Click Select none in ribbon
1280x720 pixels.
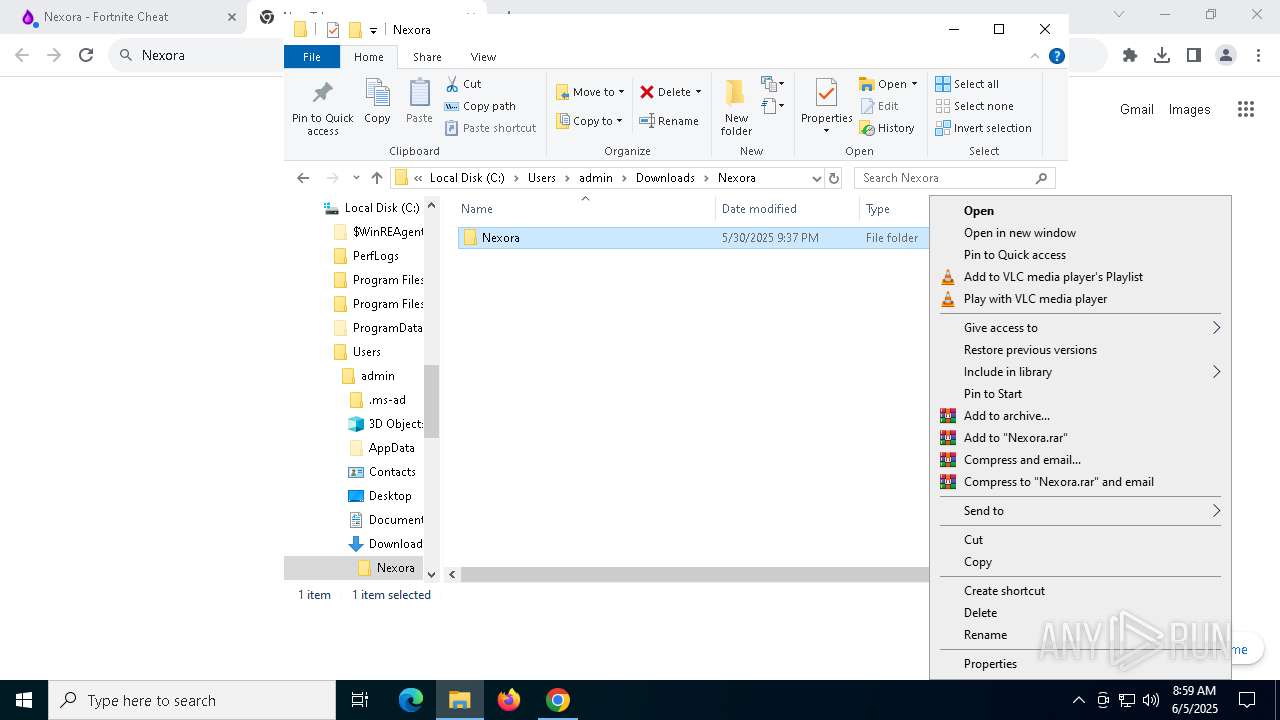tap(975, 106)
